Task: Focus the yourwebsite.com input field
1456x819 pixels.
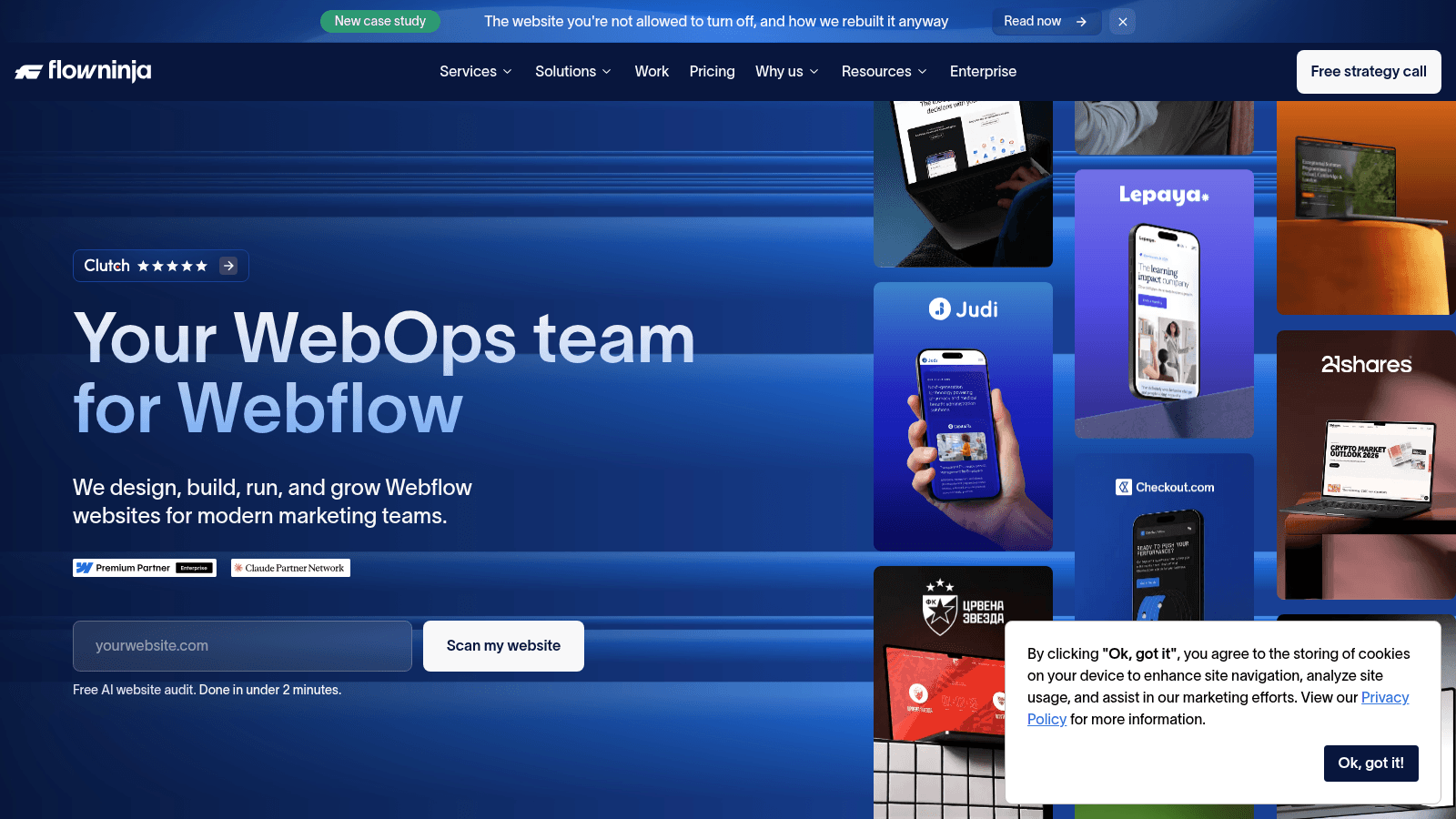Action: (242, 646)
